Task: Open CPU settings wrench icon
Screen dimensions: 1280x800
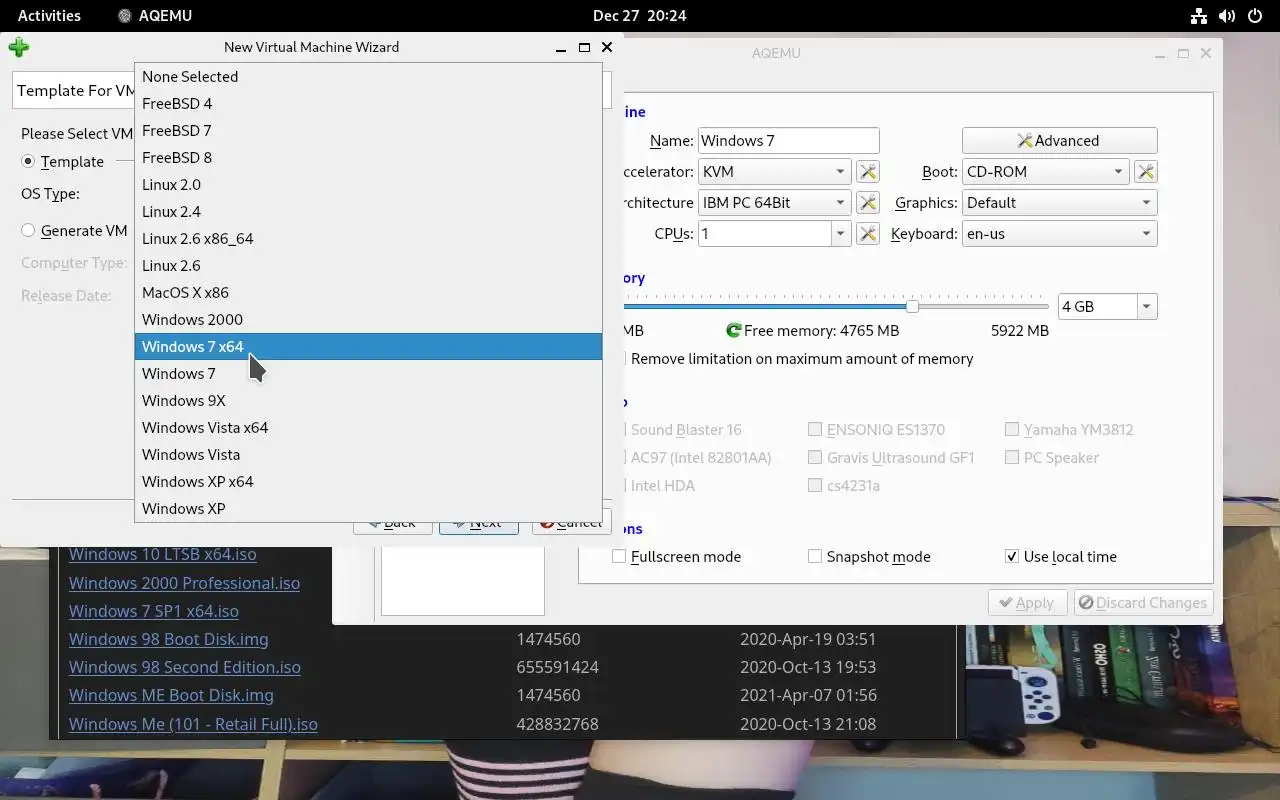Action: coord(868,234)
